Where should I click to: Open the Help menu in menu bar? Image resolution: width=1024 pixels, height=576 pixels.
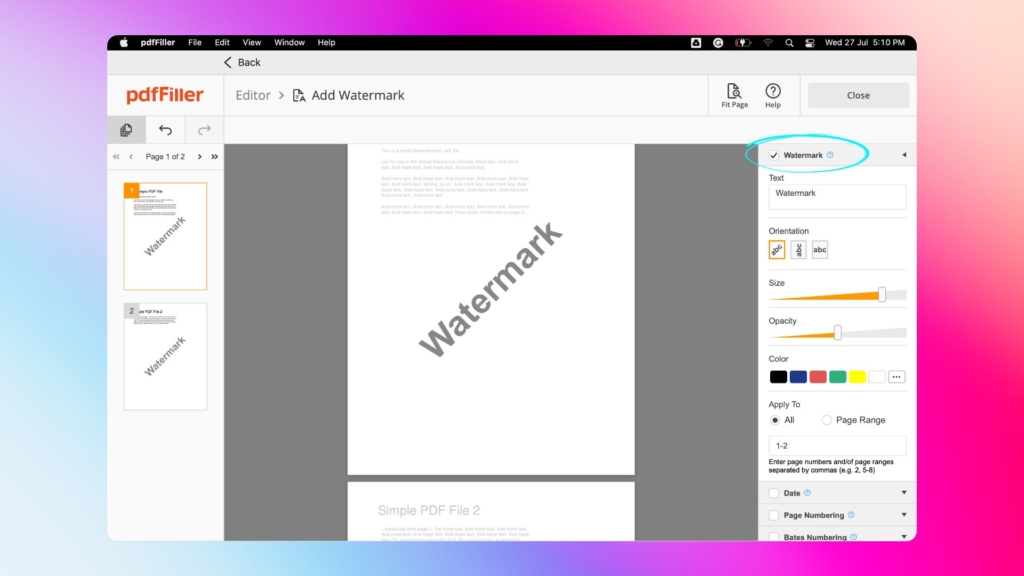(326, 42)
